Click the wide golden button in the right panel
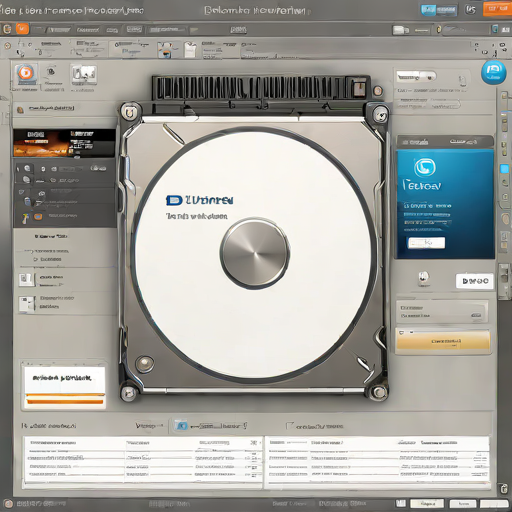Screen dimensions: 512x512 coord(443,341)
